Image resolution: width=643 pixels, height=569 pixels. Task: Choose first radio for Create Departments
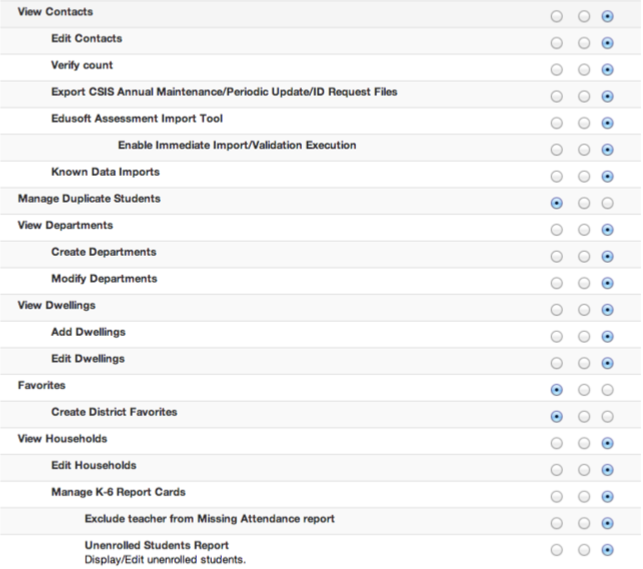[556, 257]
